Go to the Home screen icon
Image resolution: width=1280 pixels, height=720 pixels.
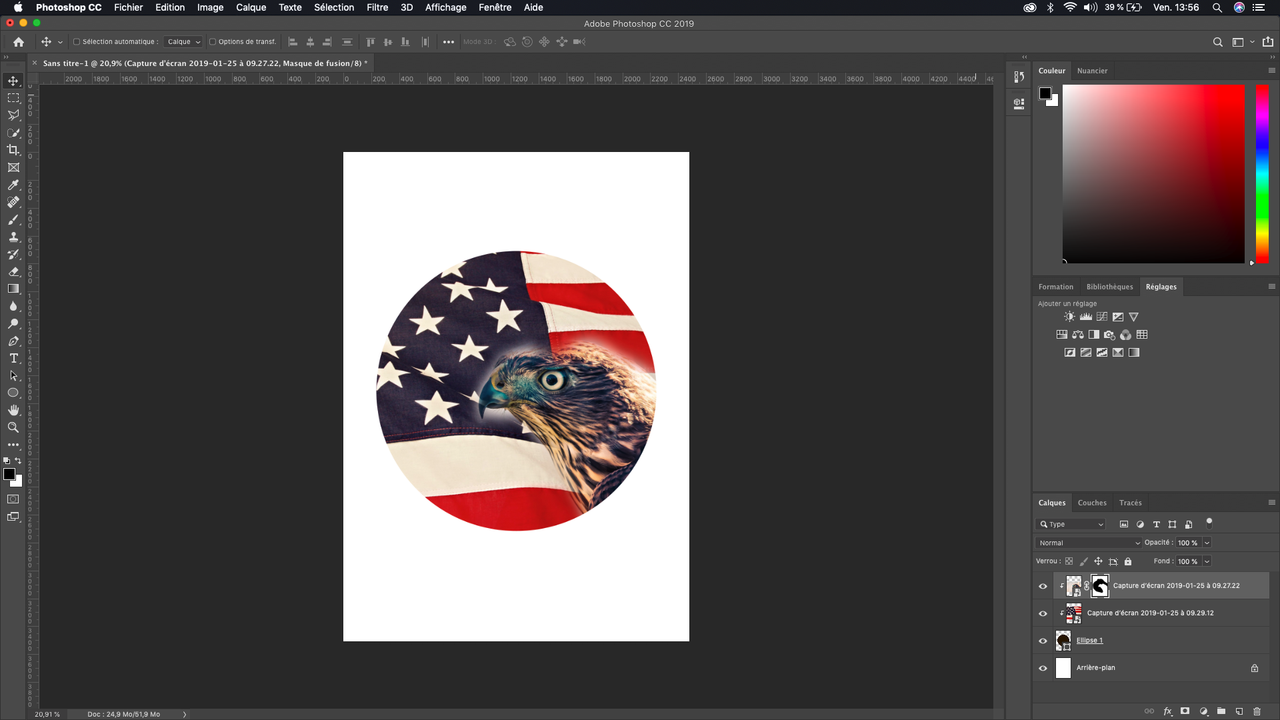click(x=18, y=42)
